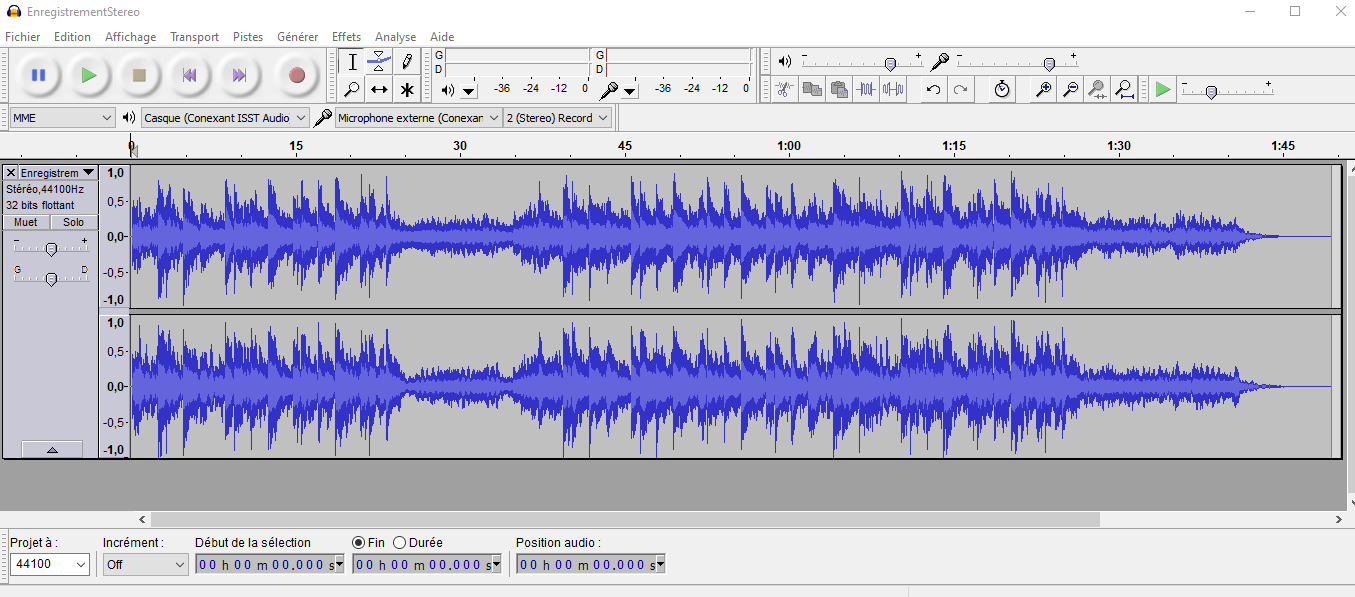
Task: Adjust the input microphone volume slider
Action: (1017, 63)
